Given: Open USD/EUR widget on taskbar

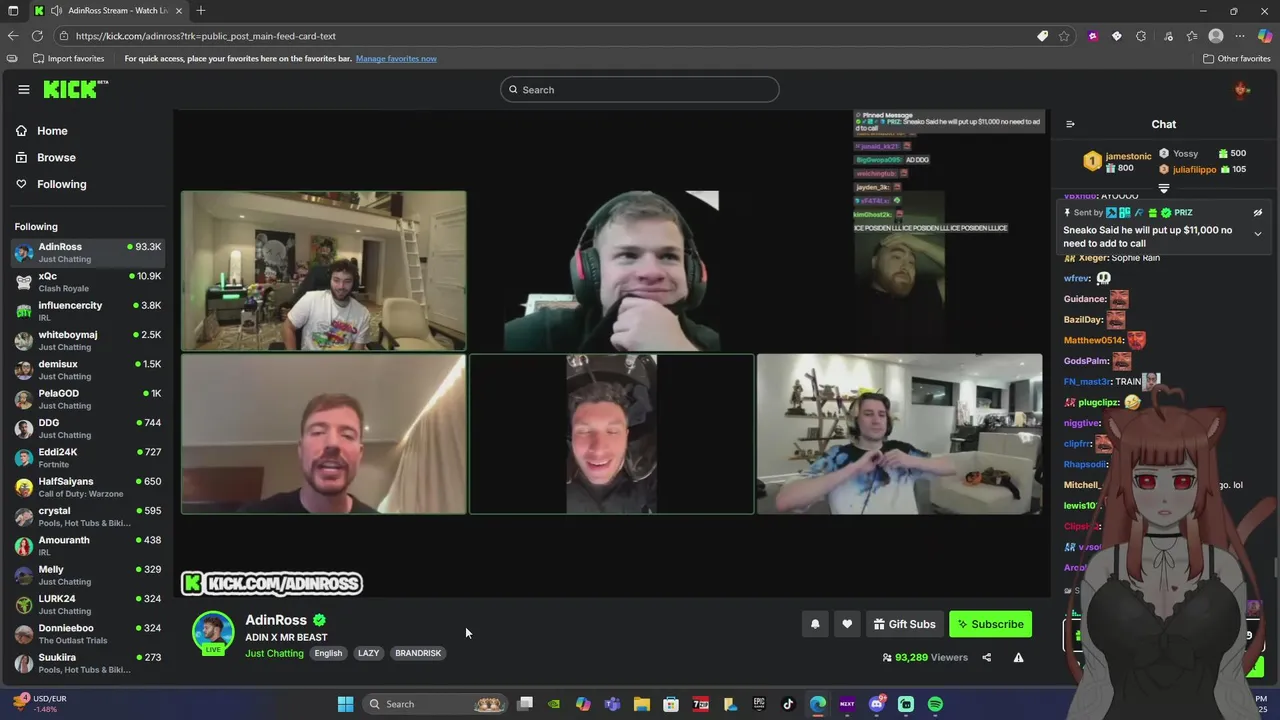Looking at the screenshot, I should click(x=40, y=704).
